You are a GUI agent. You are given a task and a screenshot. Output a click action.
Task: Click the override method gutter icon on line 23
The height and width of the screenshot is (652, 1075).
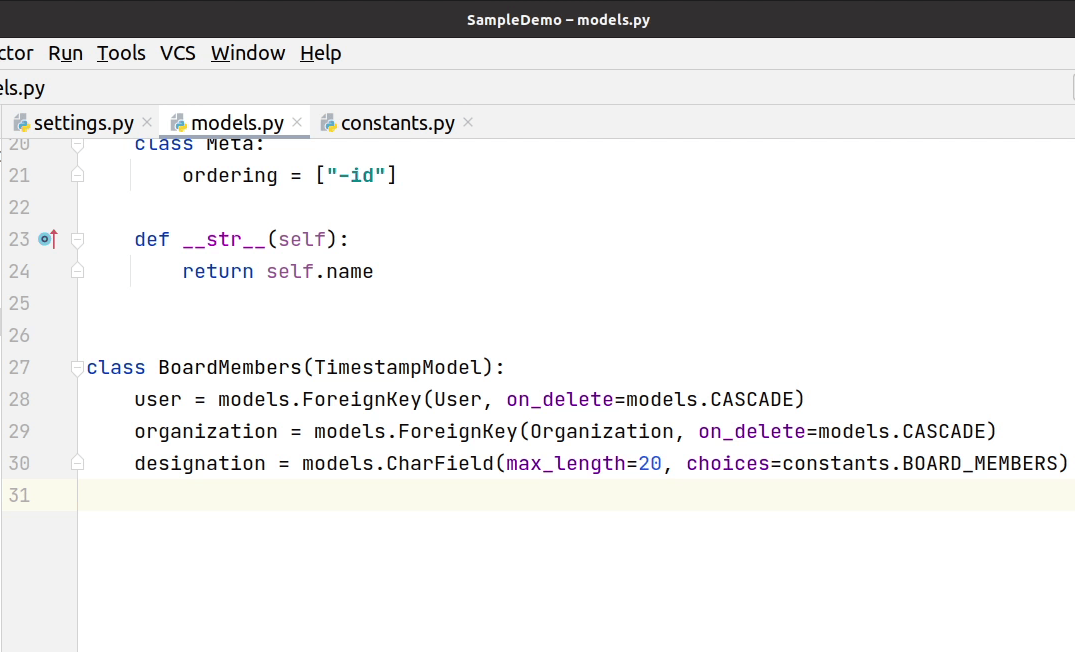click(47, 239)
